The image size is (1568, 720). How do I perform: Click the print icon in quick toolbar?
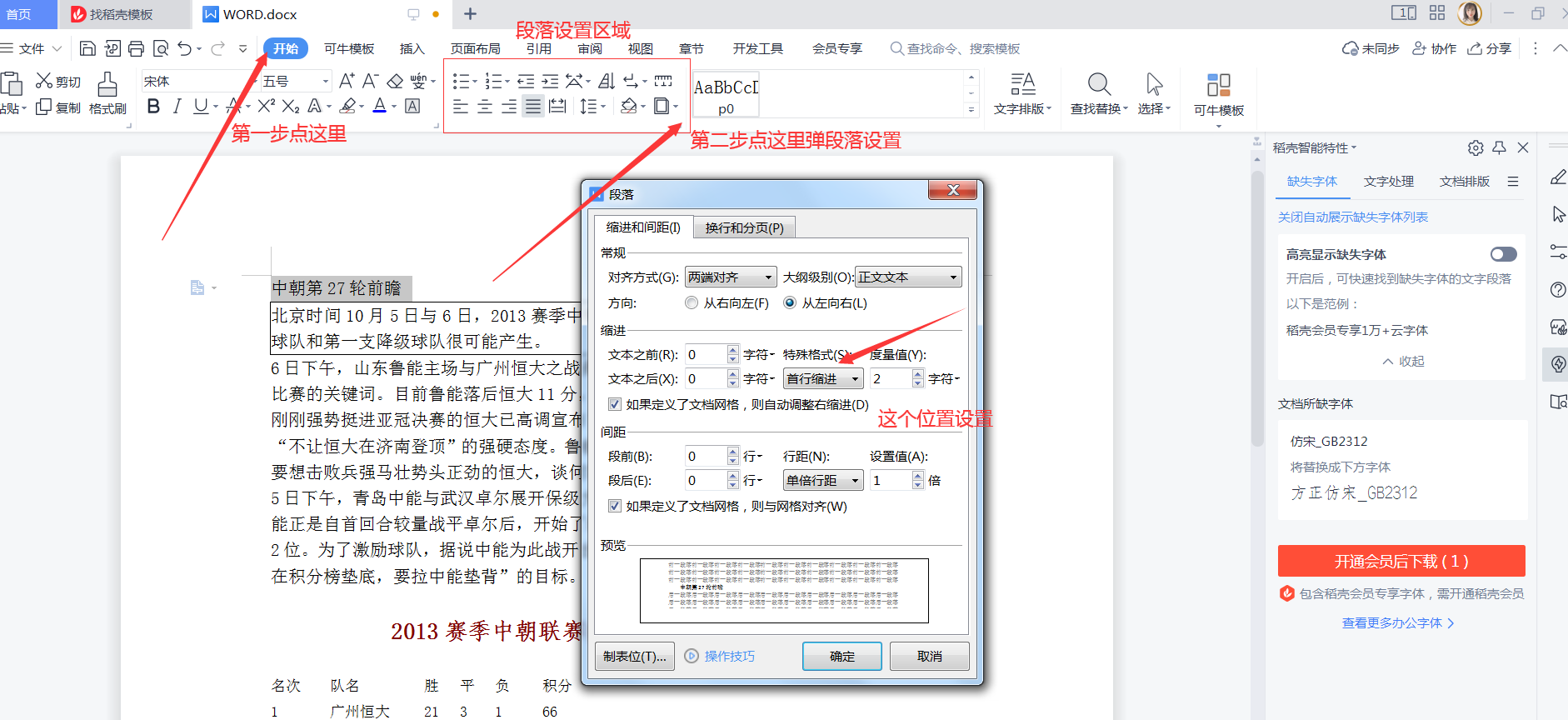137,48
